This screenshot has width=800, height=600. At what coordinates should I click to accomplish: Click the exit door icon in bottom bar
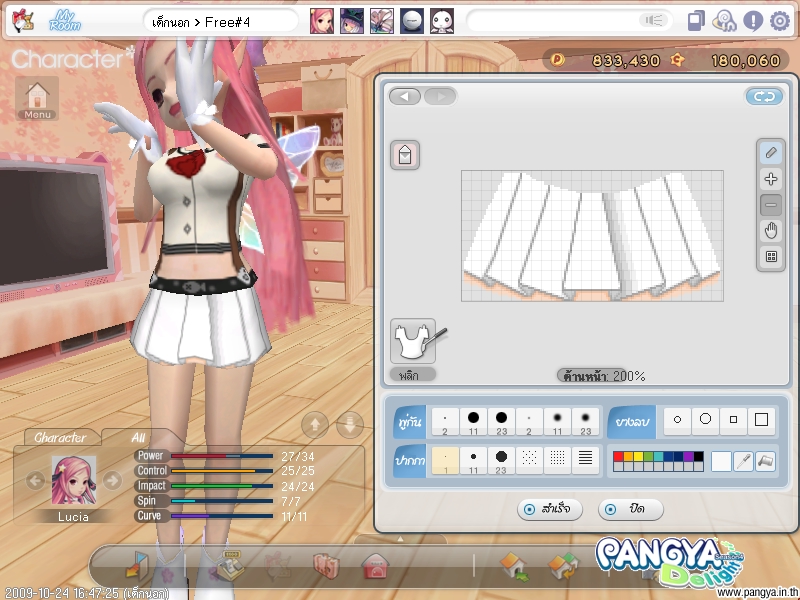(x=137, y=565)
